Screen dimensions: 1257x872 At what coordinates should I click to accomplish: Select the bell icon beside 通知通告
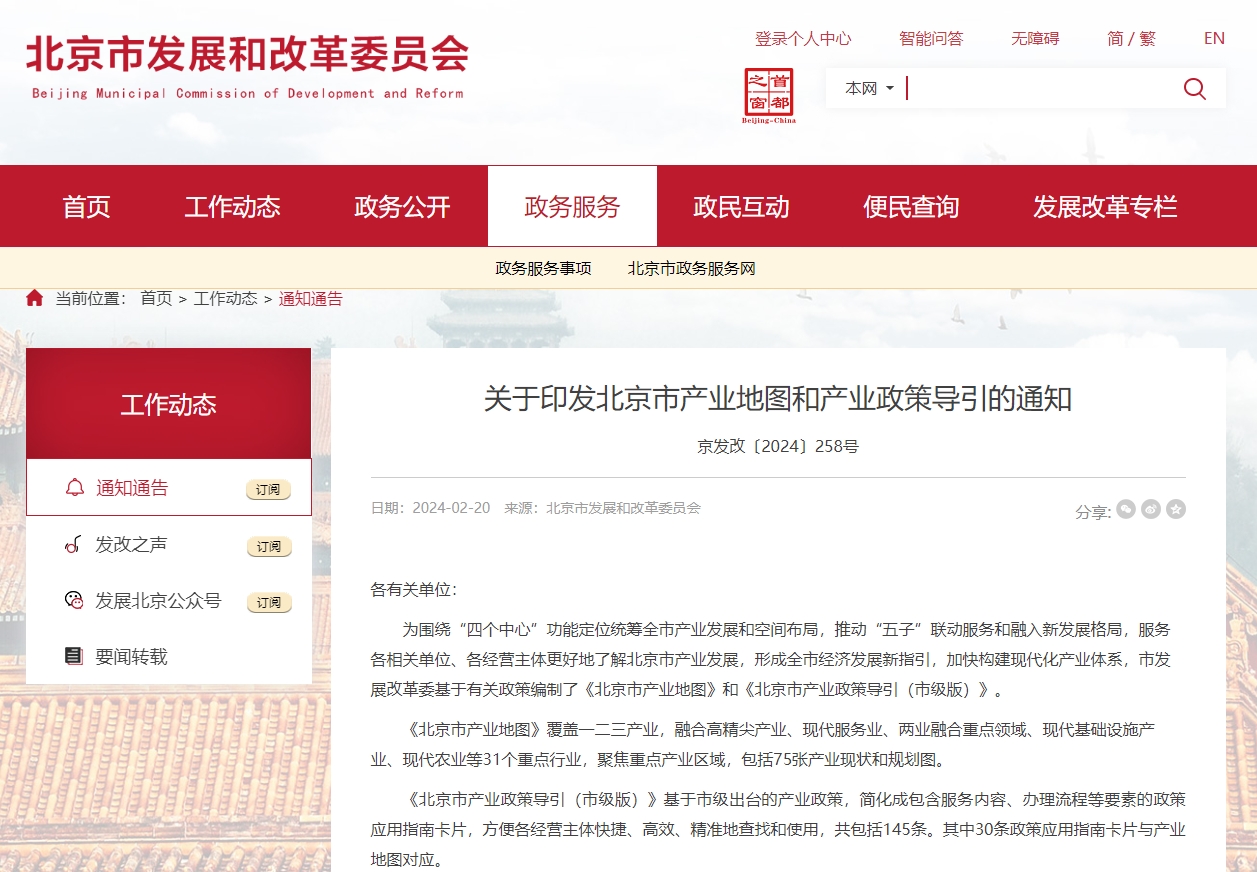click(74, 487)
